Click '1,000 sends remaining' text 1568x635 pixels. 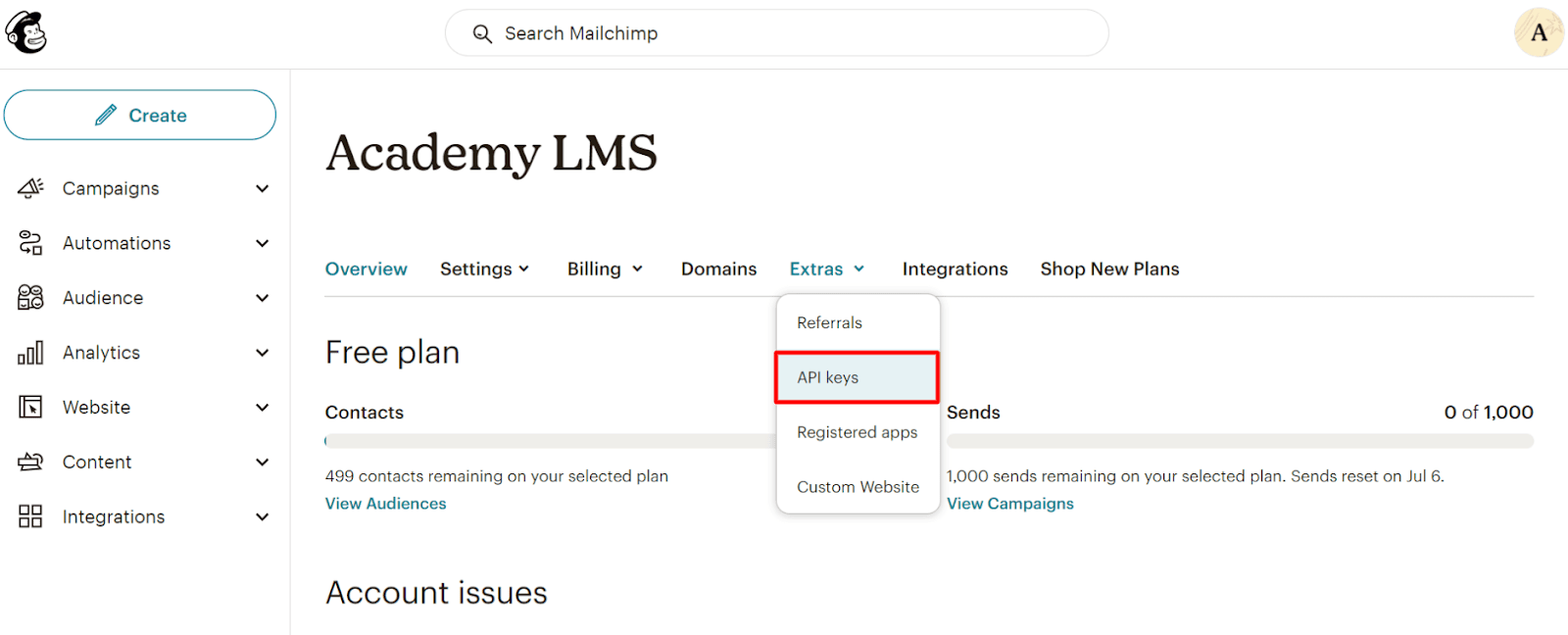tap(1196, 476)
